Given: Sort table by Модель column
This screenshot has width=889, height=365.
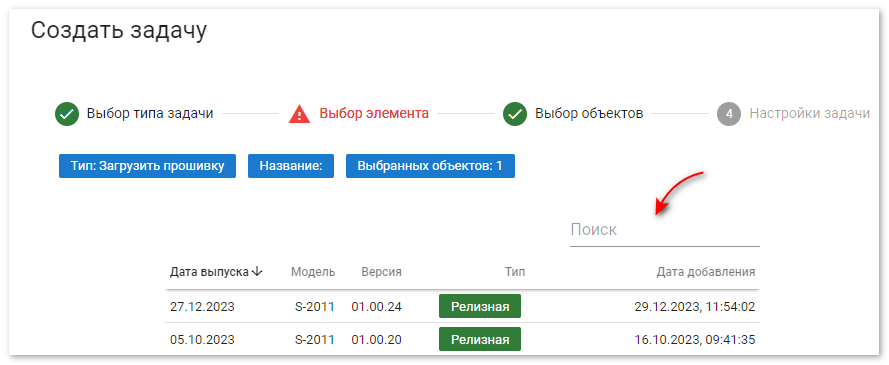Looking at the screenshot, I should pyautogui.click(x=313, y=271).
